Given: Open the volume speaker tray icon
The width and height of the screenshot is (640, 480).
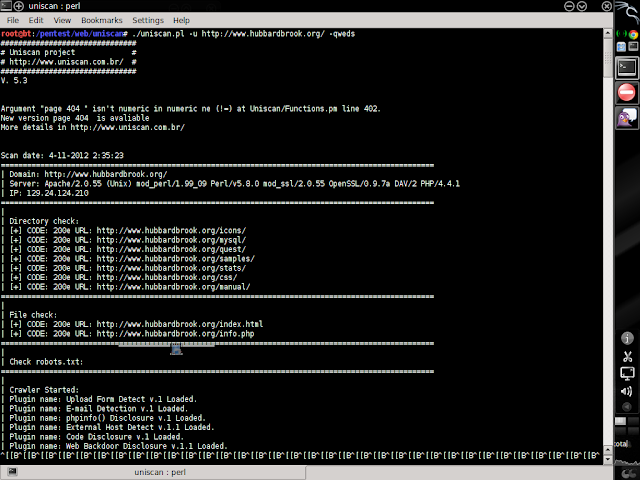Looking at the screenshot, I should 627,391.
